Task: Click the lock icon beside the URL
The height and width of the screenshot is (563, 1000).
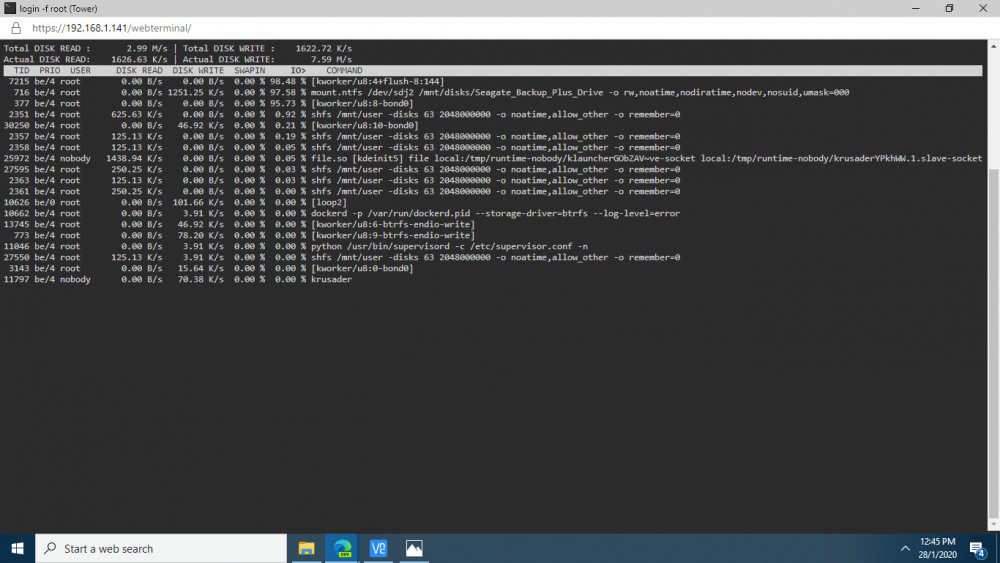Action: (x=16, y=28)
